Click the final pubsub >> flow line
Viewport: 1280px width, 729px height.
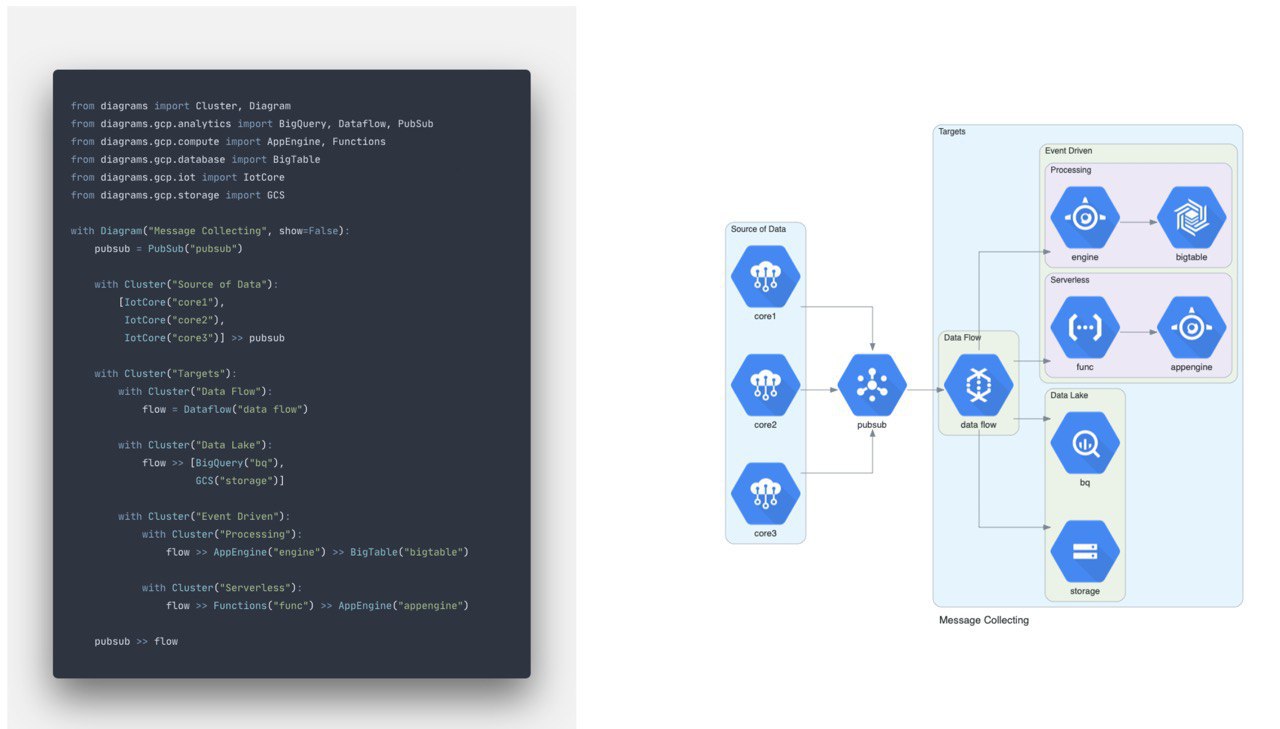pos(136,642)
